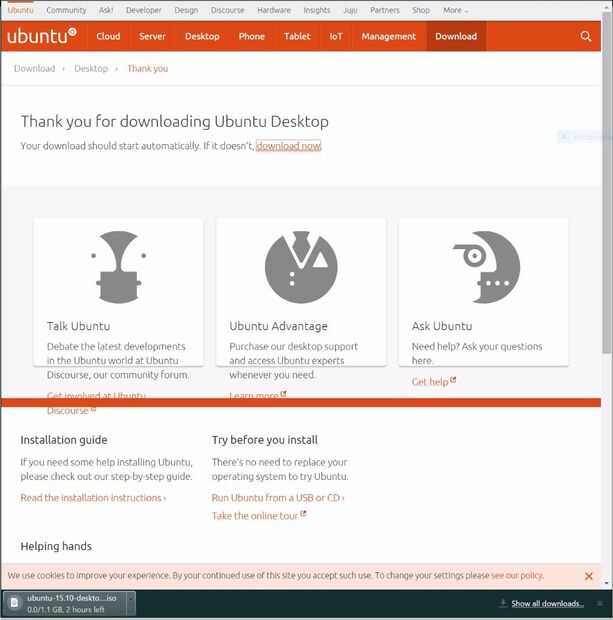The image size is (613, 620).
Task: Click Run Ubuntu from a USB or CD
Action: coord(278,498)
